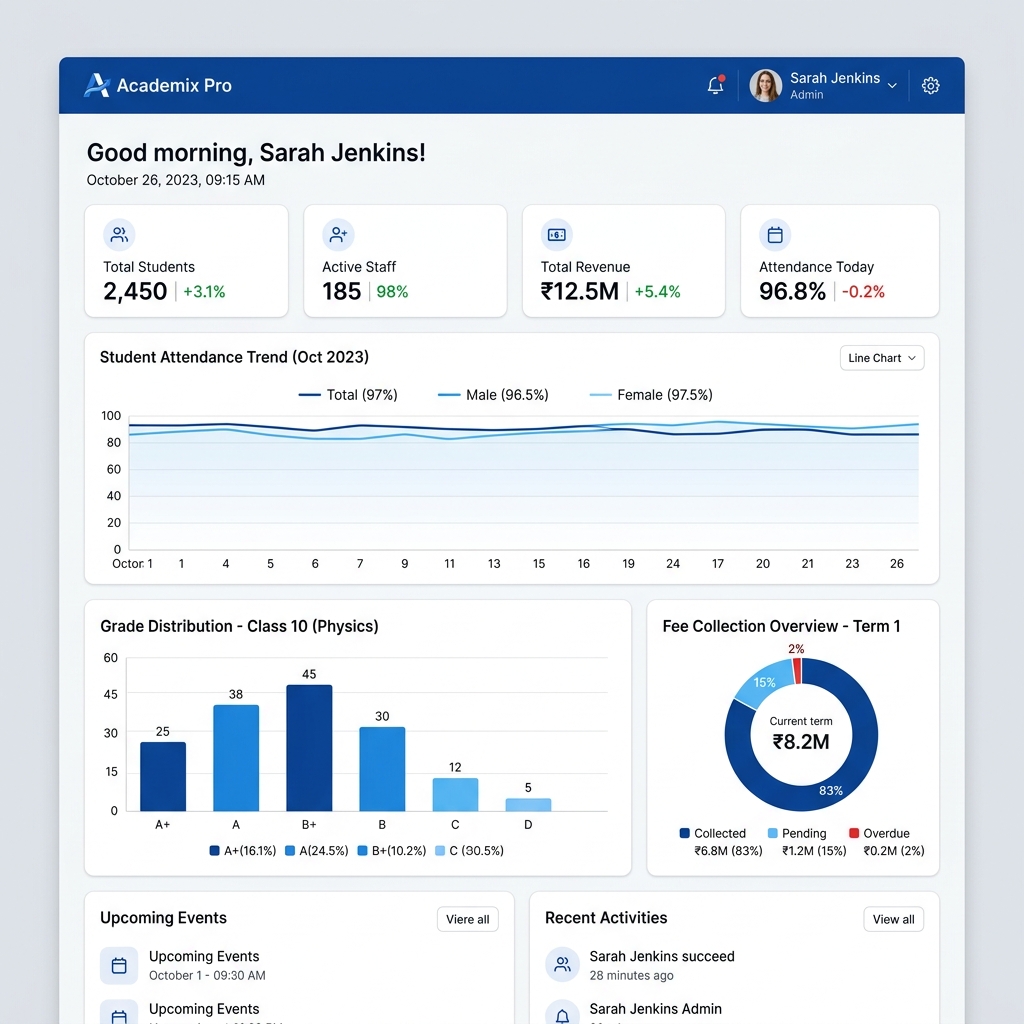Click the Attendance Today calendar icon
Screen dimensions: 1024x1024
click(775, 234)
